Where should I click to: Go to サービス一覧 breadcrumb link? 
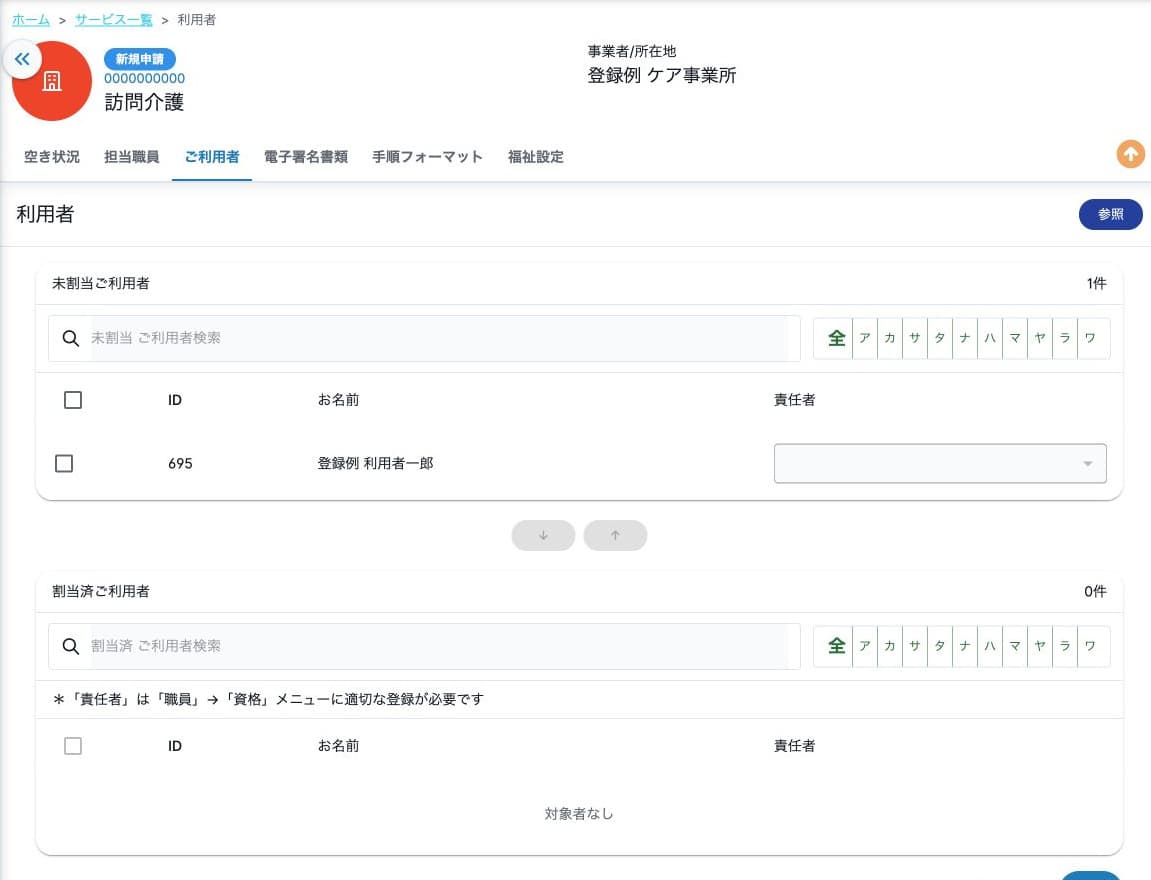pyautogui.click(x=114, y=20)
